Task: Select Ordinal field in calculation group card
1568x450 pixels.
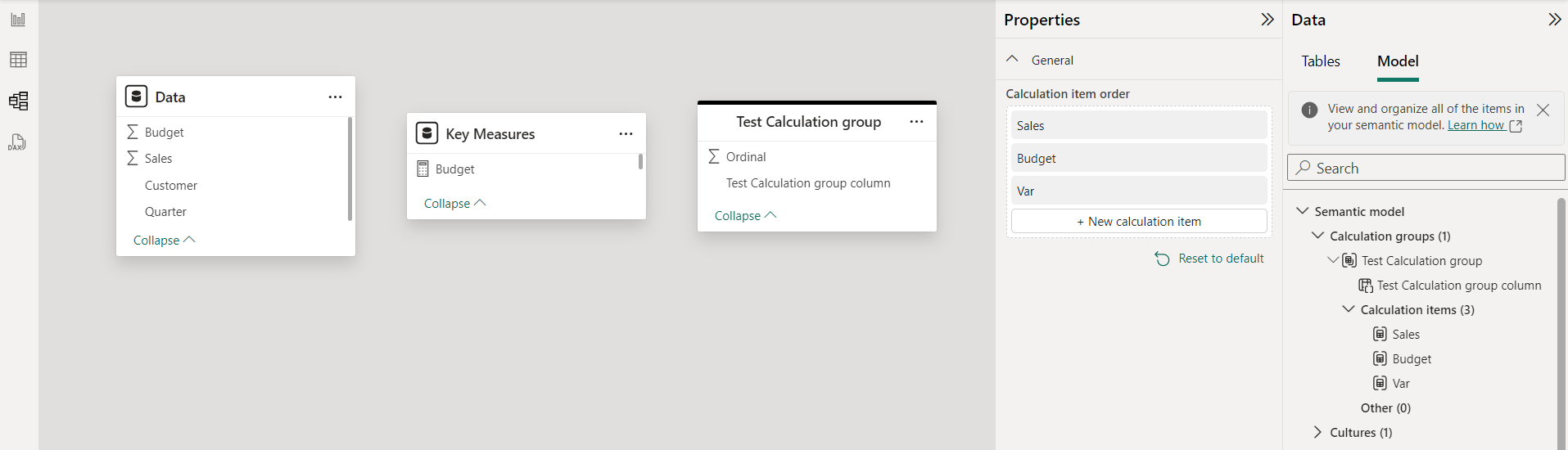Action: 746,156
